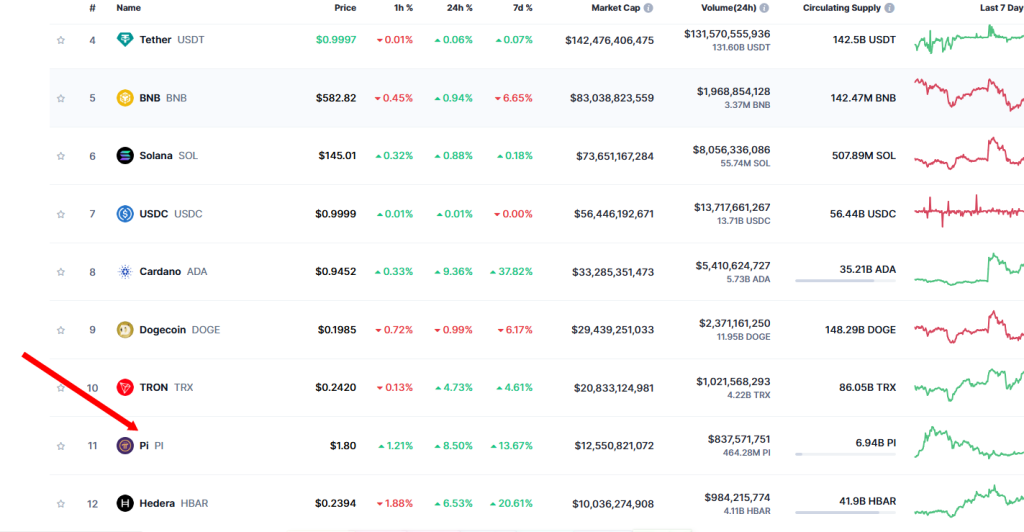Open Solana 7-day sparkline chart
This screenshot has width=1024, height=532.
969,154
